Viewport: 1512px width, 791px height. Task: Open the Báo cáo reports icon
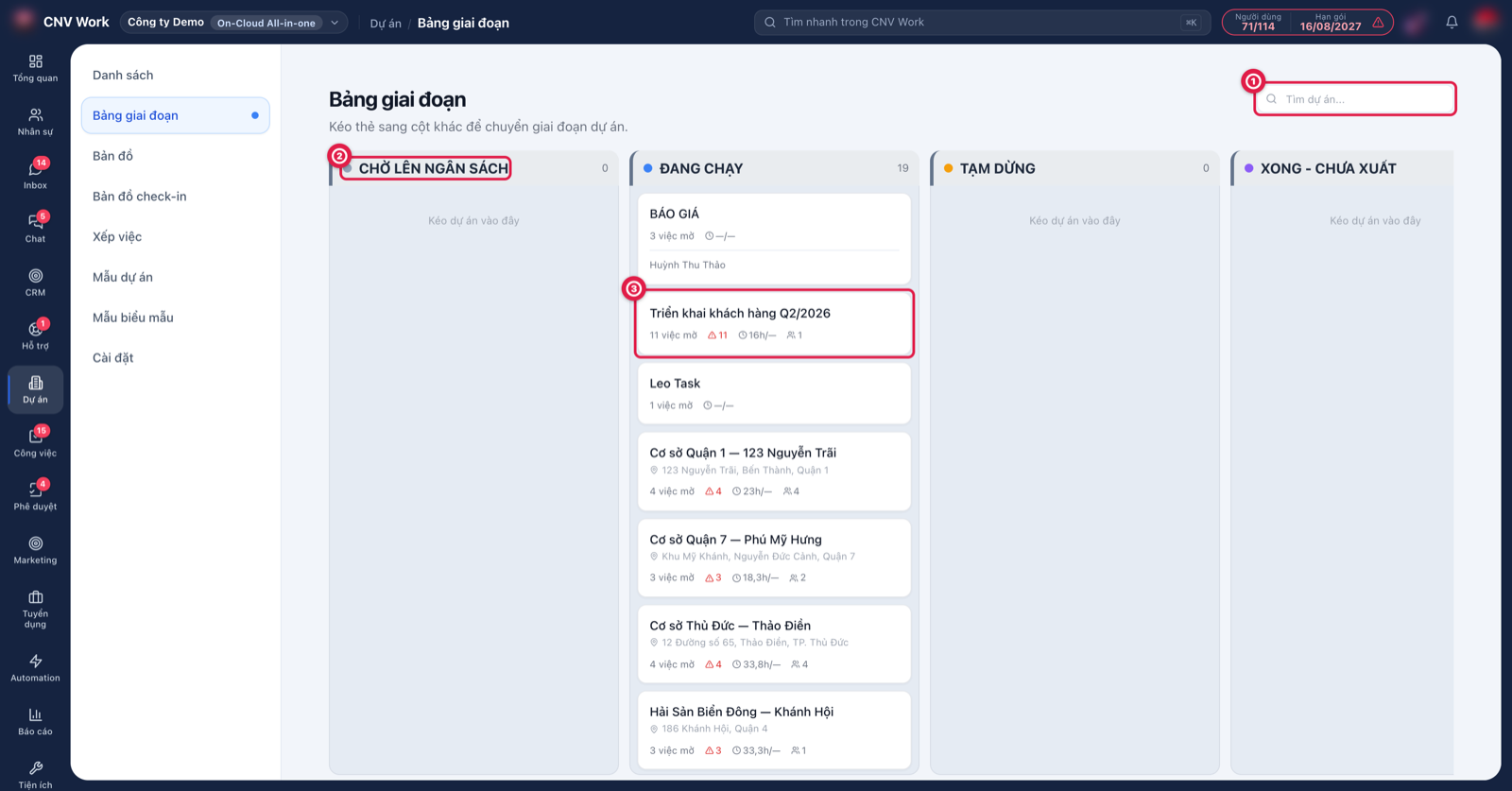35,721
